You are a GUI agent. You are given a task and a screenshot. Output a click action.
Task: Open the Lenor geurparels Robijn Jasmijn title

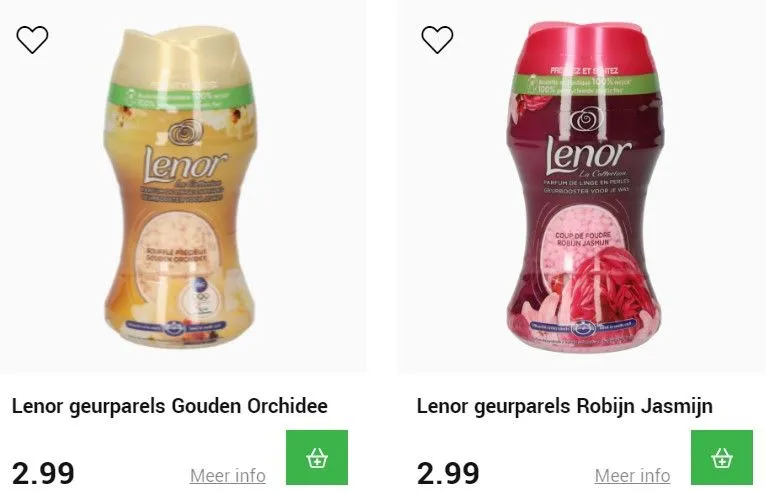[564, 406]
